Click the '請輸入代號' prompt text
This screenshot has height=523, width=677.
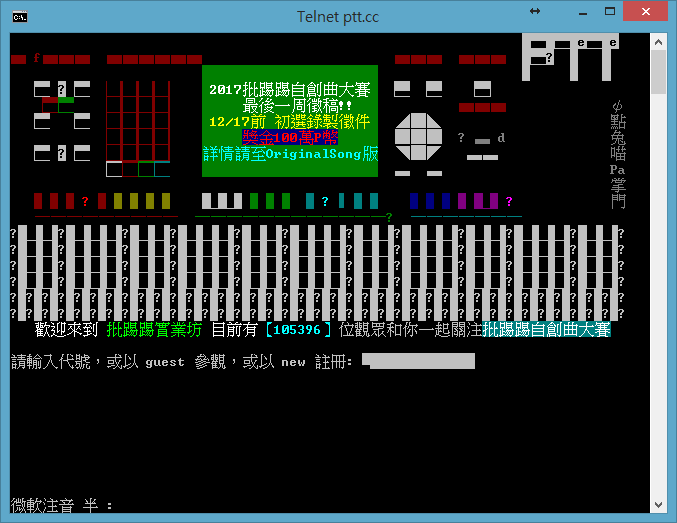pos(51,361)
